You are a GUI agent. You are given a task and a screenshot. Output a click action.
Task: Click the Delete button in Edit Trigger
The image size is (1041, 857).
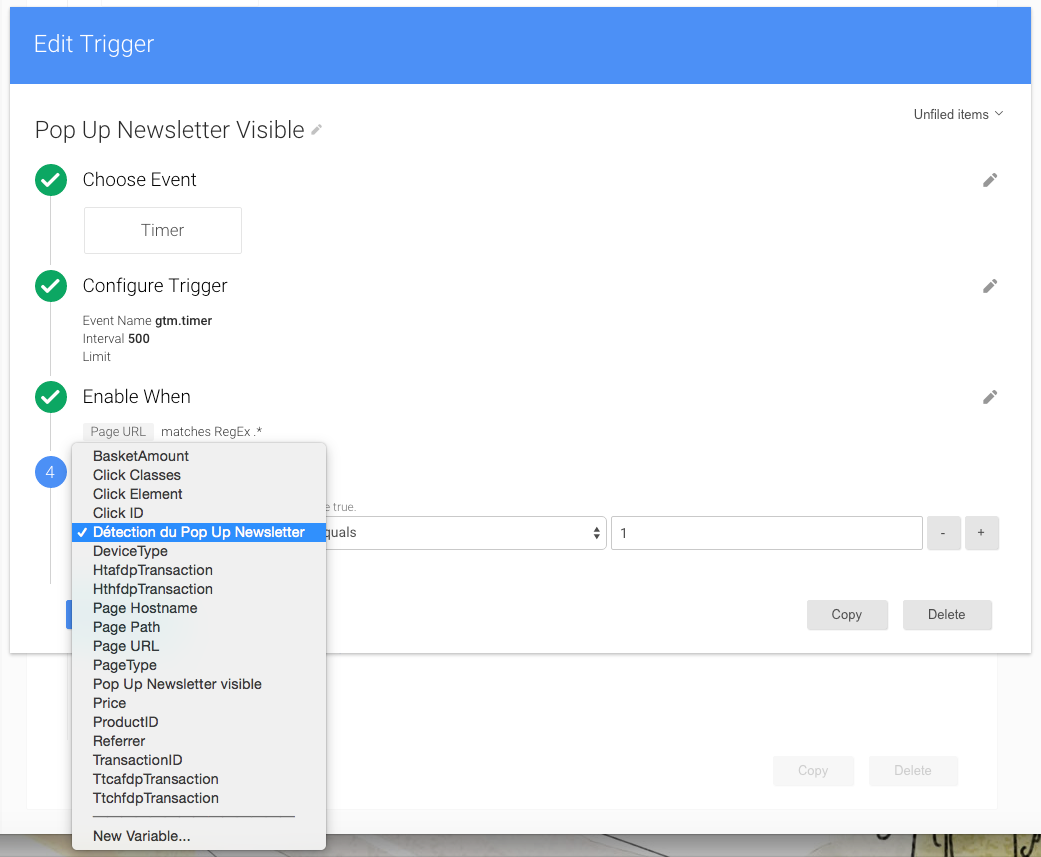(947, 615)
